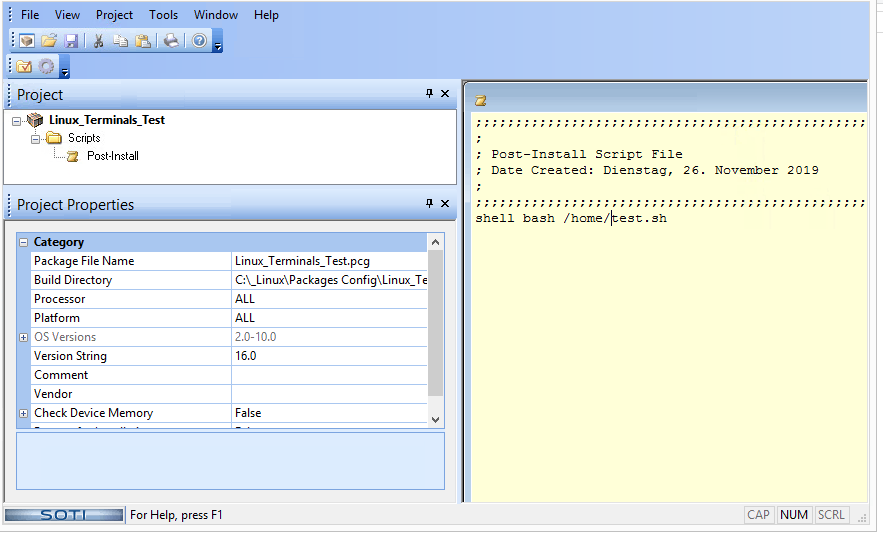Image resolution: width=883 pixels, height=537 pixels.
Task: Toggle auto-hide pin on Project Properties panel
Action: [429, 204]
